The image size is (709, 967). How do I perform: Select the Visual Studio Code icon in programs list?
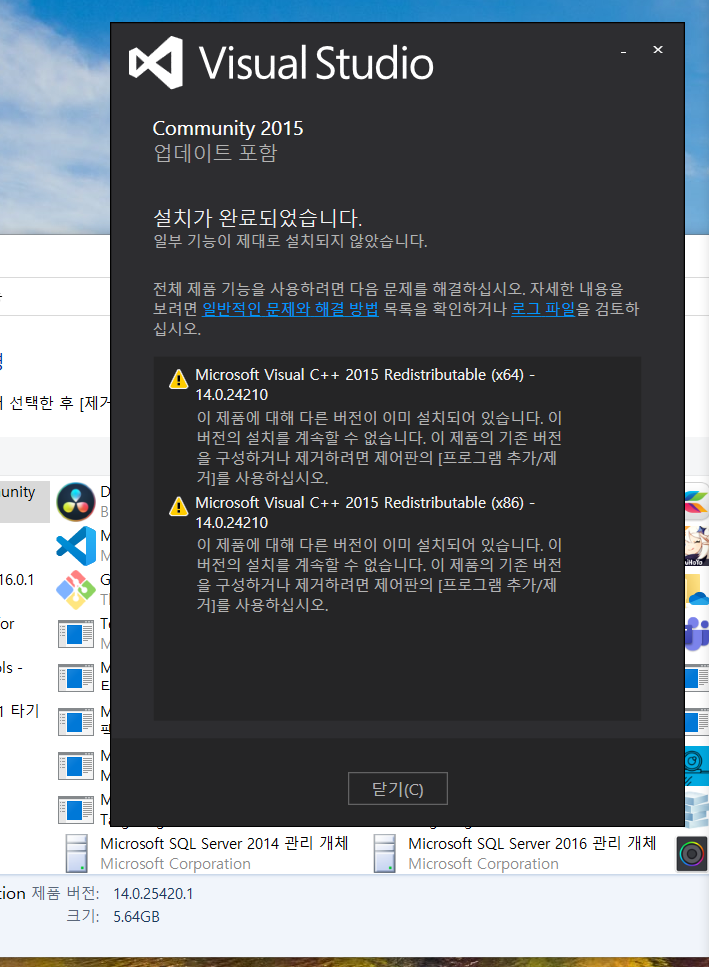(x=76, y=546)
